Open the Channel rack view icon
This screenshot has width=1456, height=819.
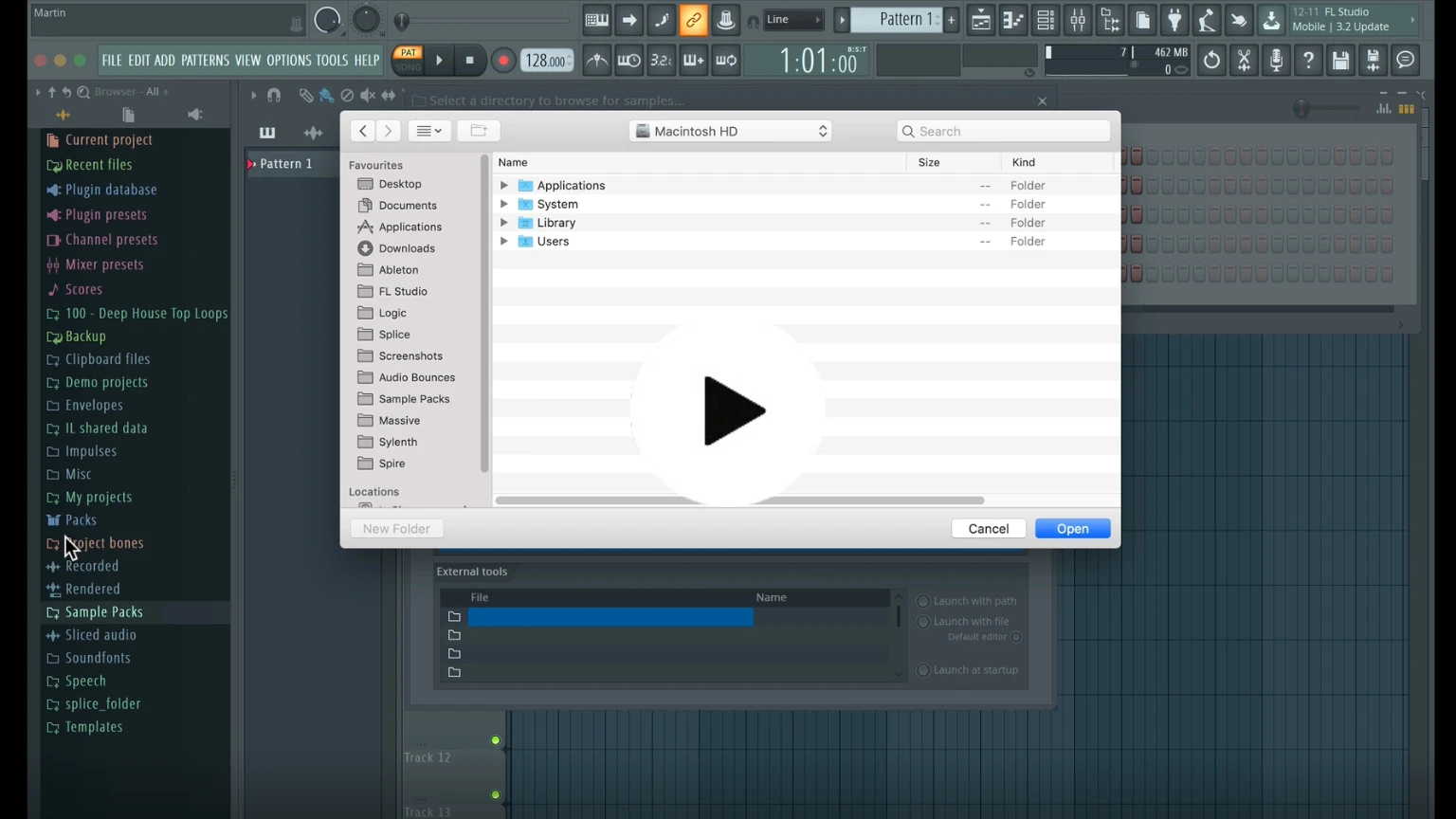point(1046,20)
